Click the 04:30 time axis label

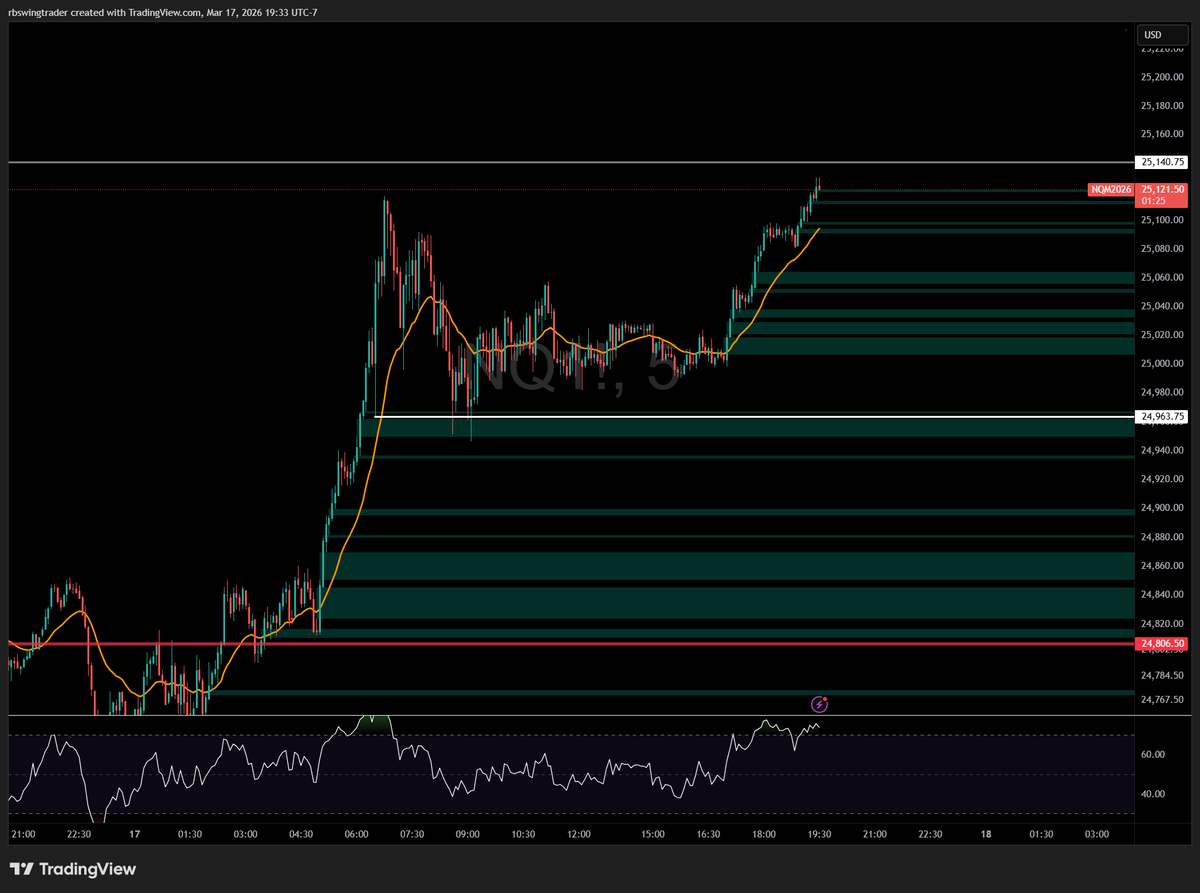coord(301,834)
